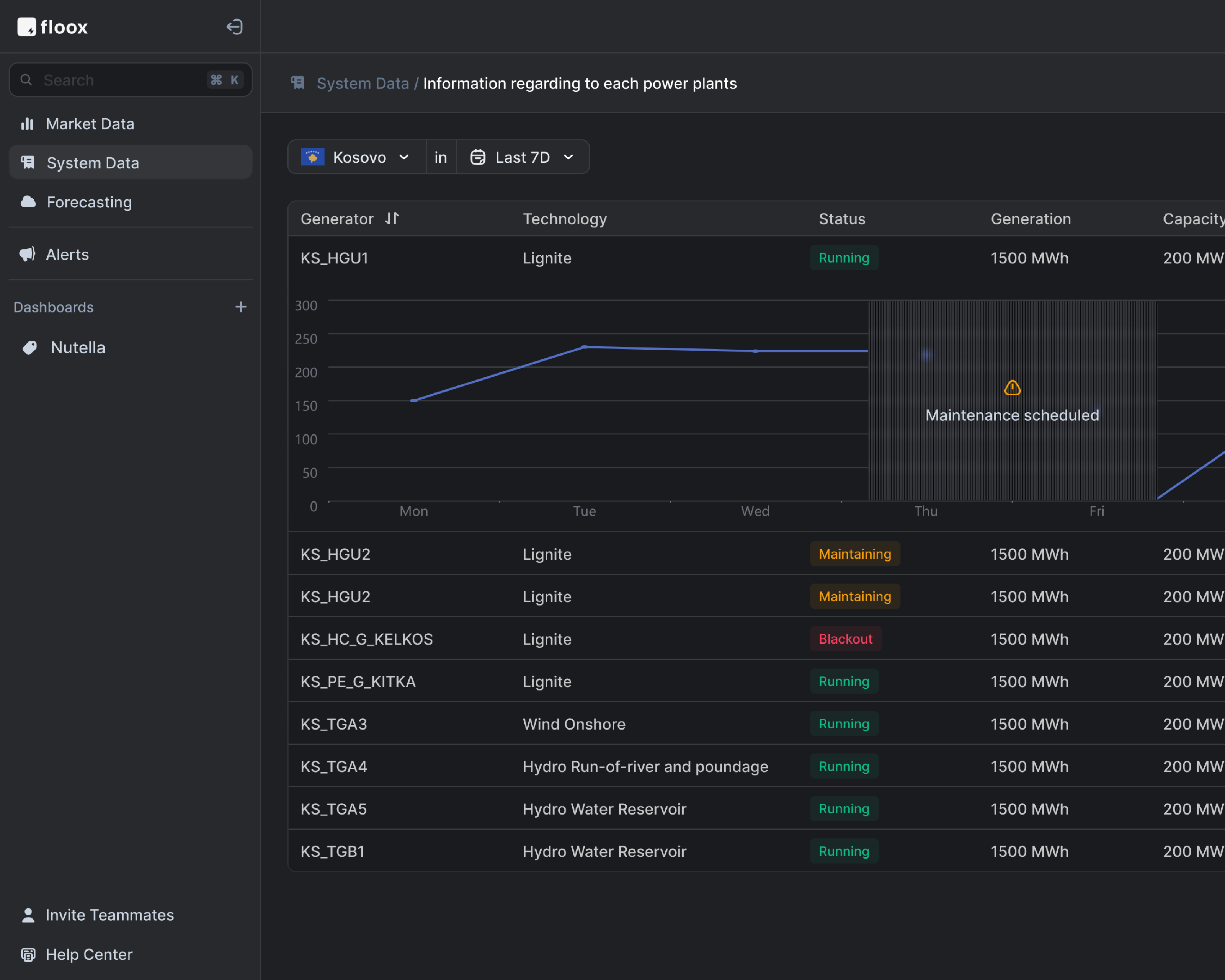Click the sort arrows on Generator column

click(x=392, y=218)
